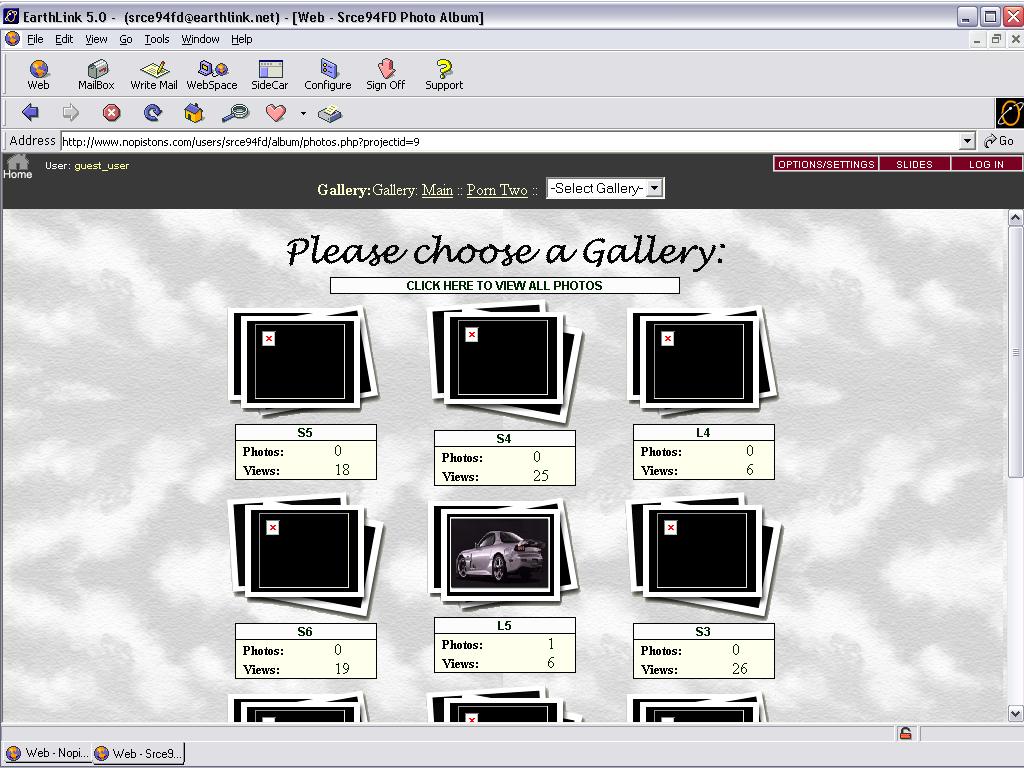1024x768 pixels.
Task: Open the L5 gallery car thumbnail
Action: point(499,552)
